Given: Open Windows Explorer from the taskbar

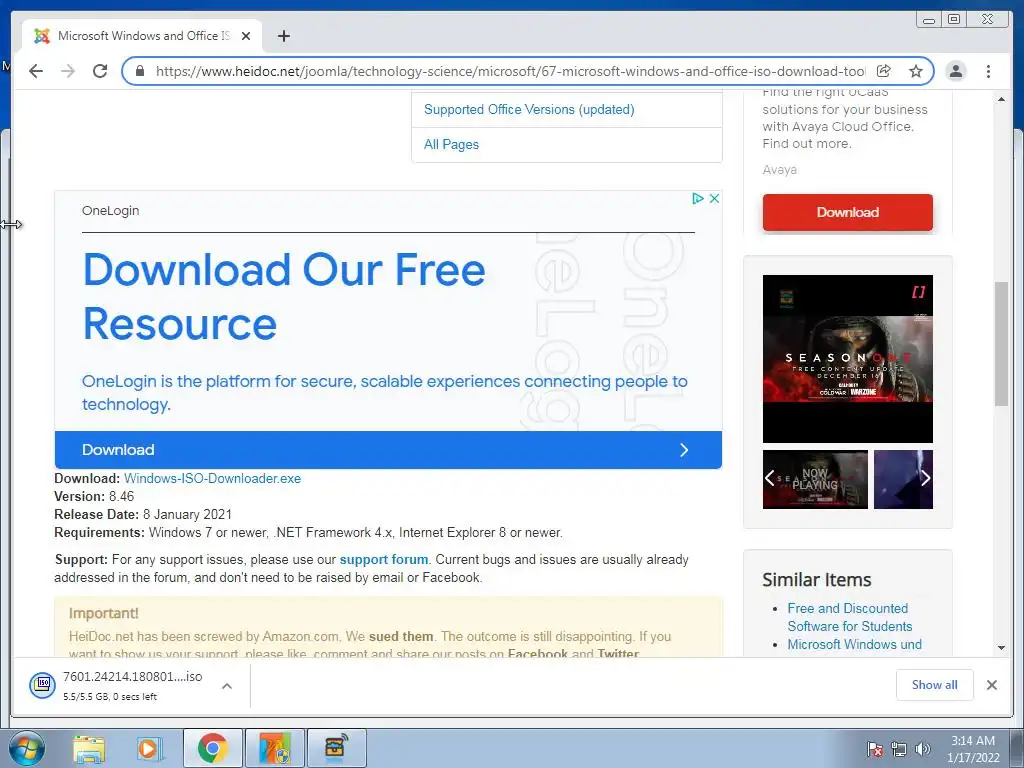Looking at the screenshot, I should click(89, 748).
